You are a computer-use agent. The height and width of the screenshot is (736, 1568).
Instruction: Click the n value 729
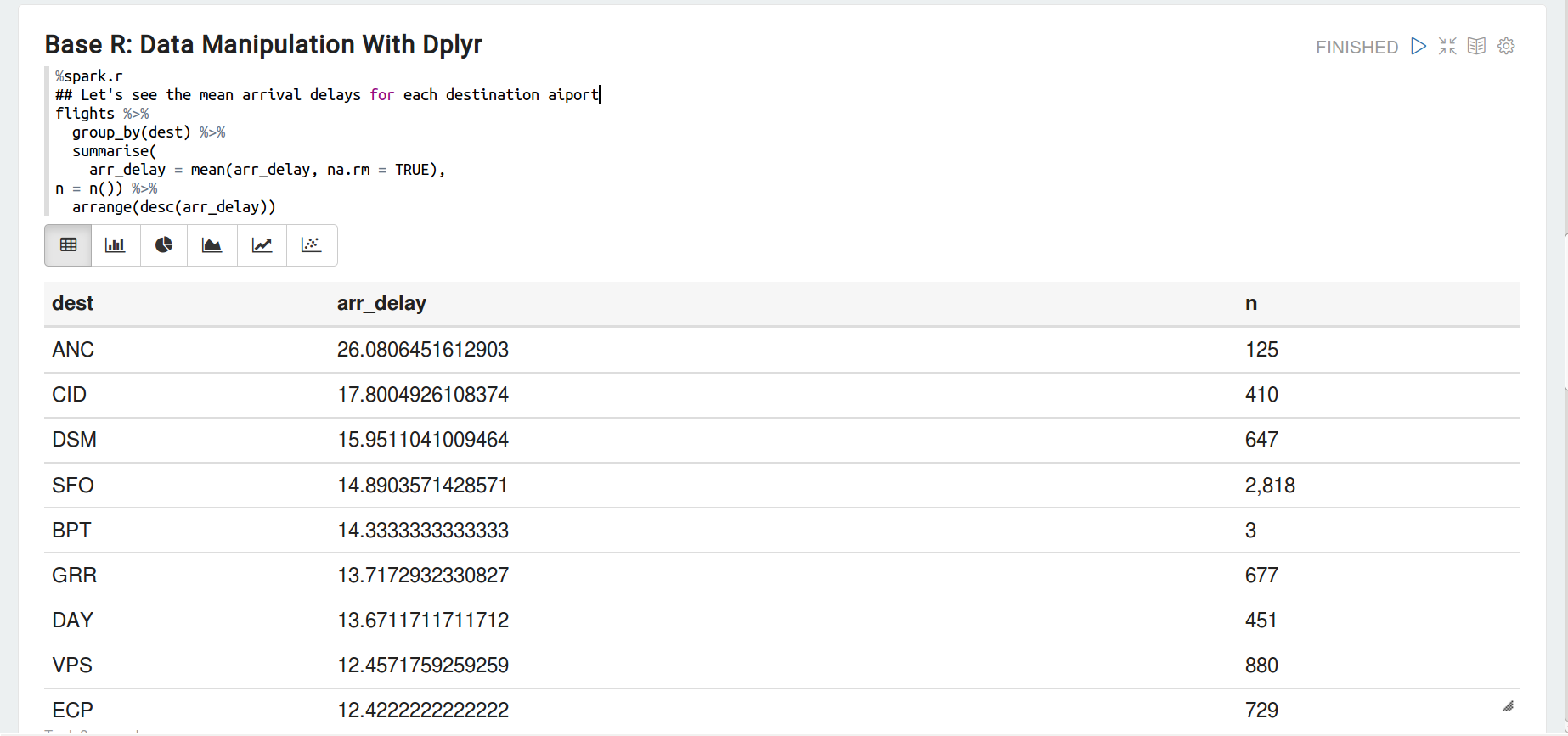tap(1261, 710)
